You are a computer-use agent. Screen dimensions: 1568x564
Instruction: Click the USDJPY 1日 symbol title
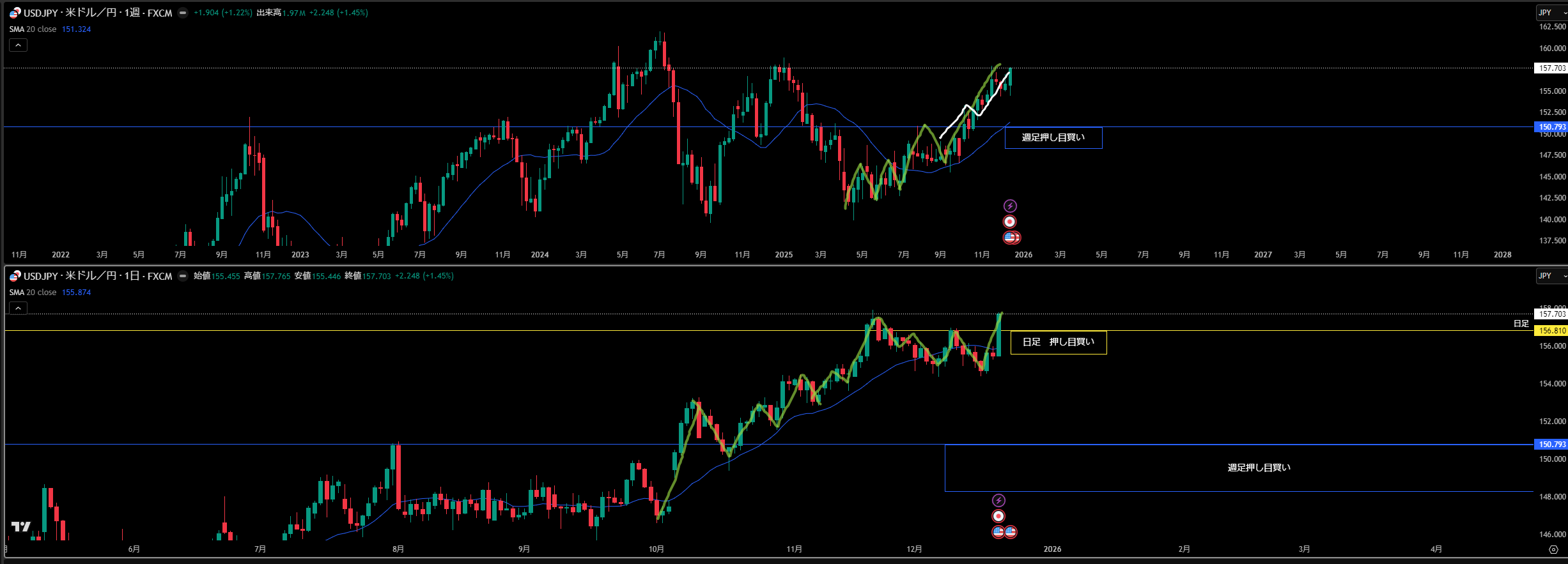pos(98,276)
